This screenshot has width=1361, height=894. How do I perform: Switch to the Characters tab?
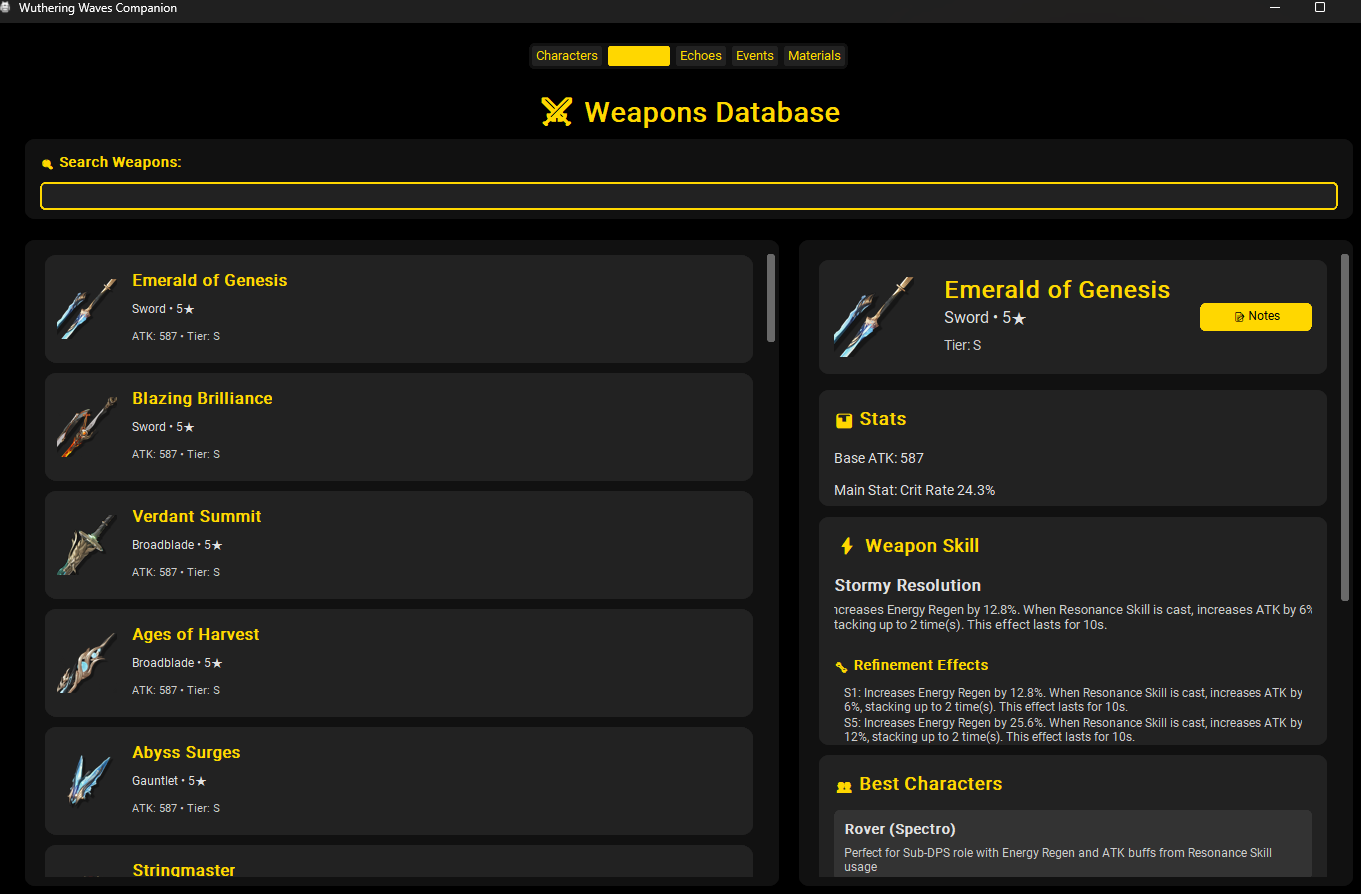[x=566, y=56]
